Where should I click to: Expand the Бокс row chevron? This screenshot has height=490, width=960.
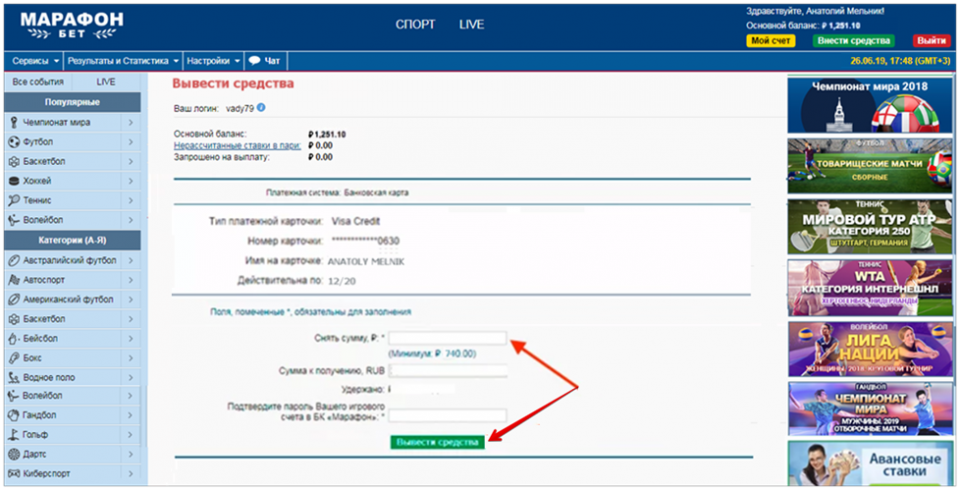click(x=130, y=358)
